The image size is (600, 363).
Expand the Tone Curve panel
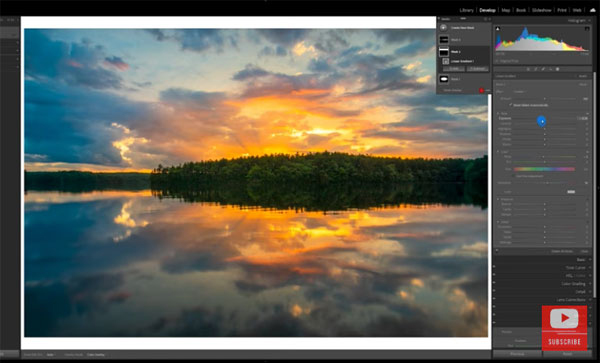pyautogui.click(x=577, y=268)
